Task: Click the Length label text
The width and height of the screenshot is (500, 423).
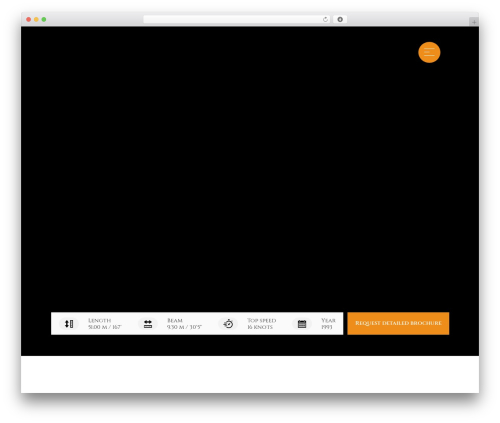Action: (99, 320)
